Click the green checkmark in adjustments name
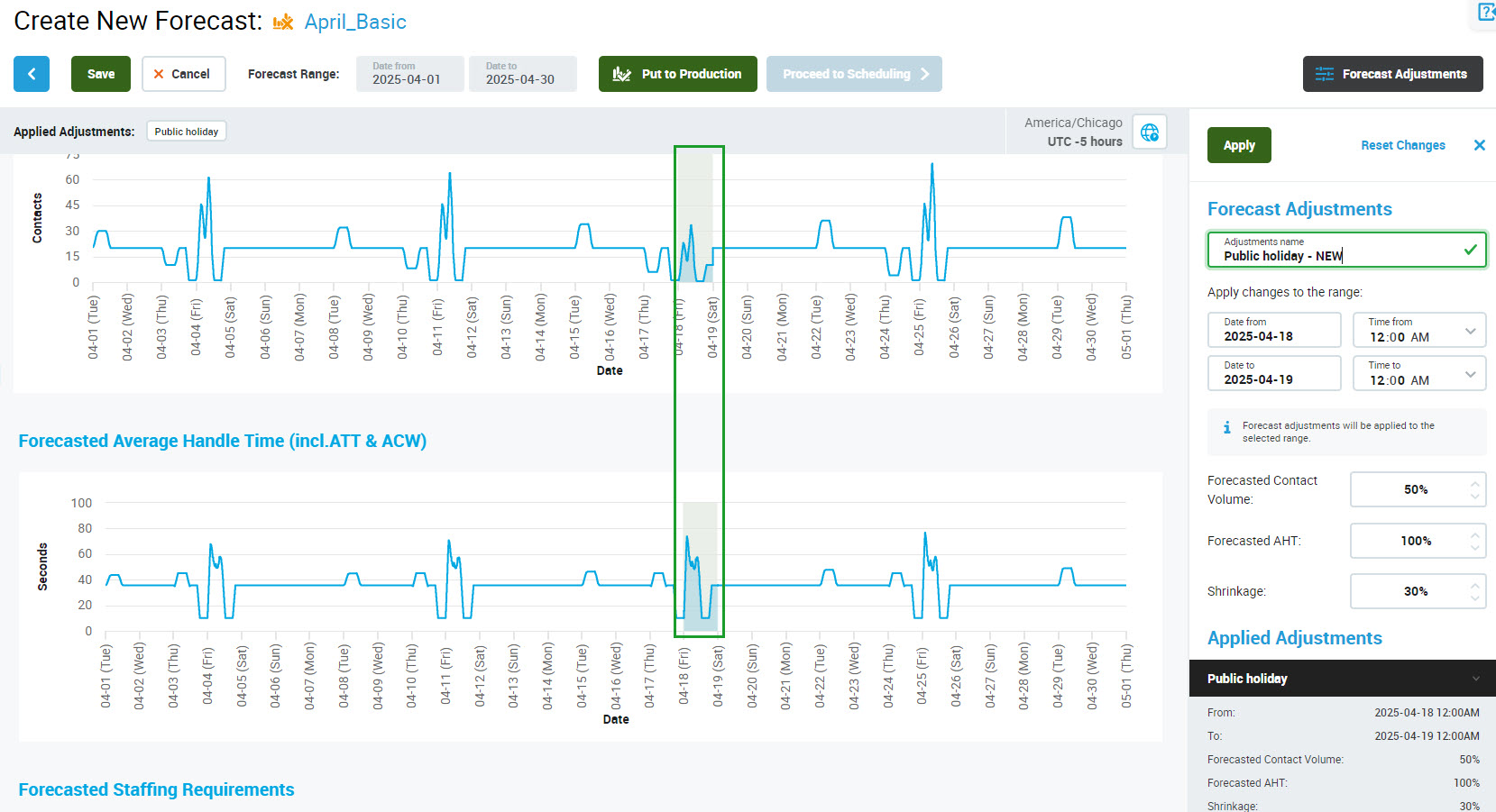This screenshot has height=812, width=1496. pyautogui.click(x=1470, y=250)
